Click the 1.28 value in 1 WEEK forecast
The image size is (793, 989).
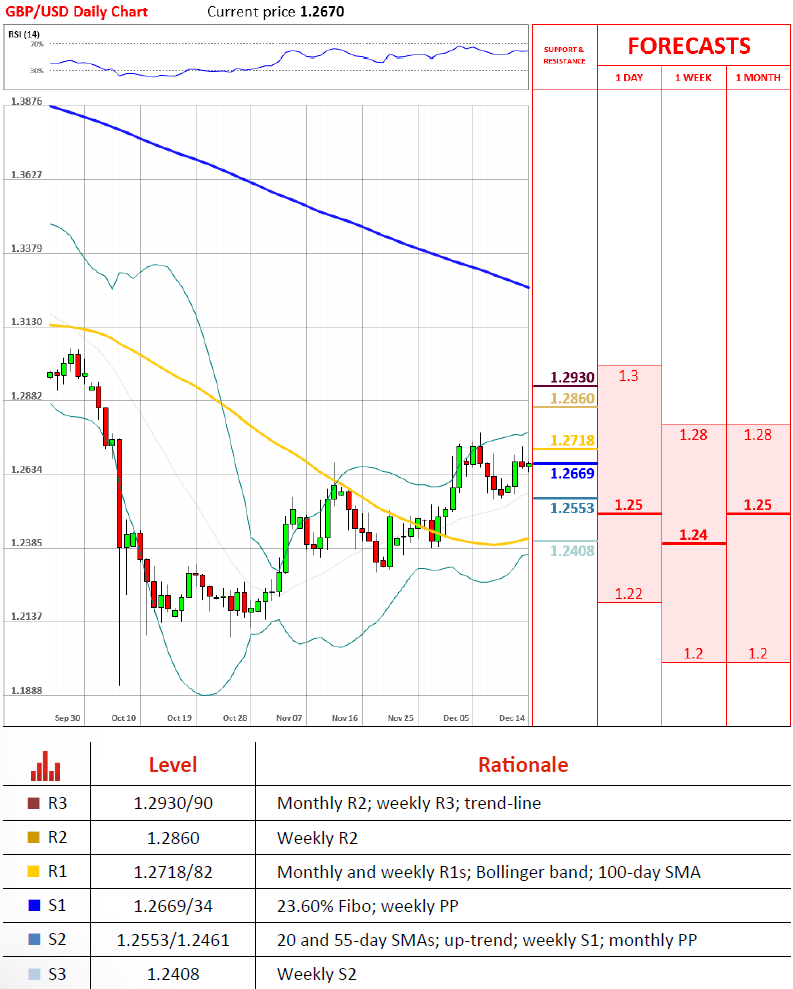pyautogui.click(x=693, y=435)
